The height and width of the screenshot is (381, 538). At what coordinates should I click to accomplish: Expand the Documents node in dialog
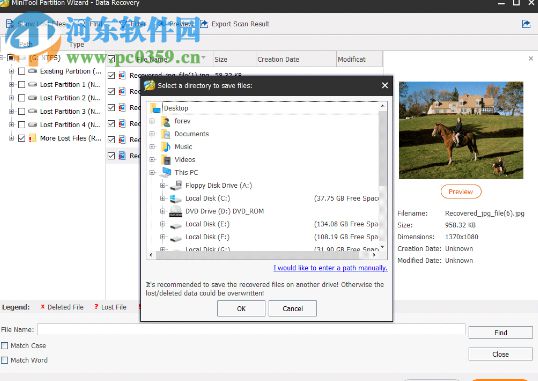[x=152, y=134]
